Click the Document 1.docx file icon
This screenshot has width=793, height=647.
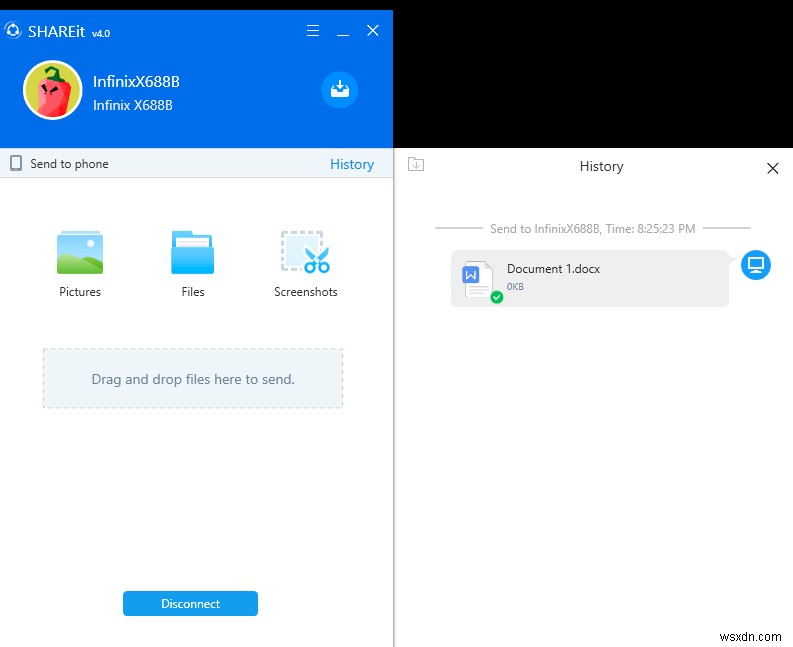click(478, 280)
